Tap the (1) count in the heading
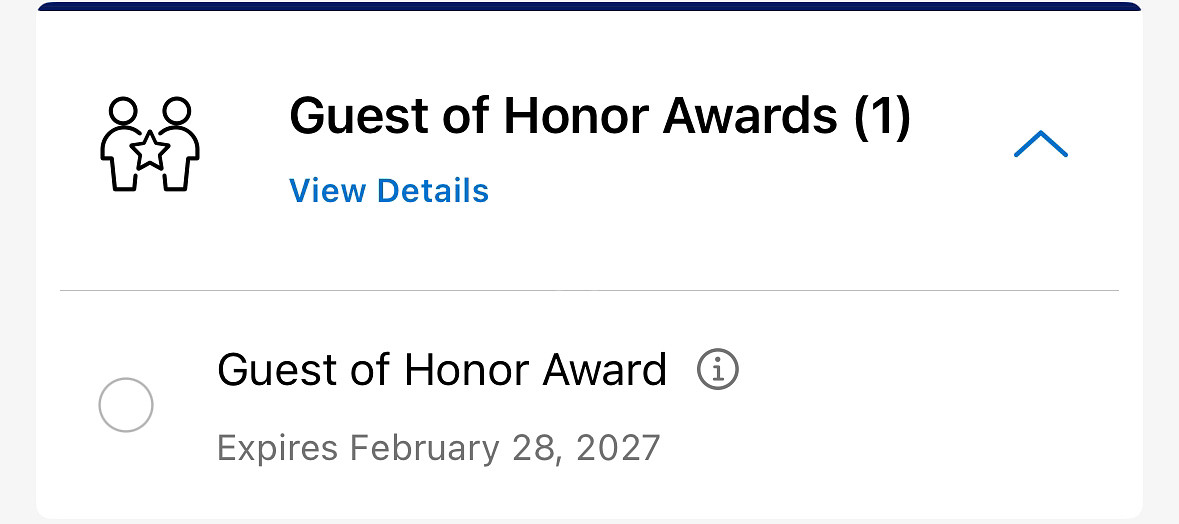 882,117
